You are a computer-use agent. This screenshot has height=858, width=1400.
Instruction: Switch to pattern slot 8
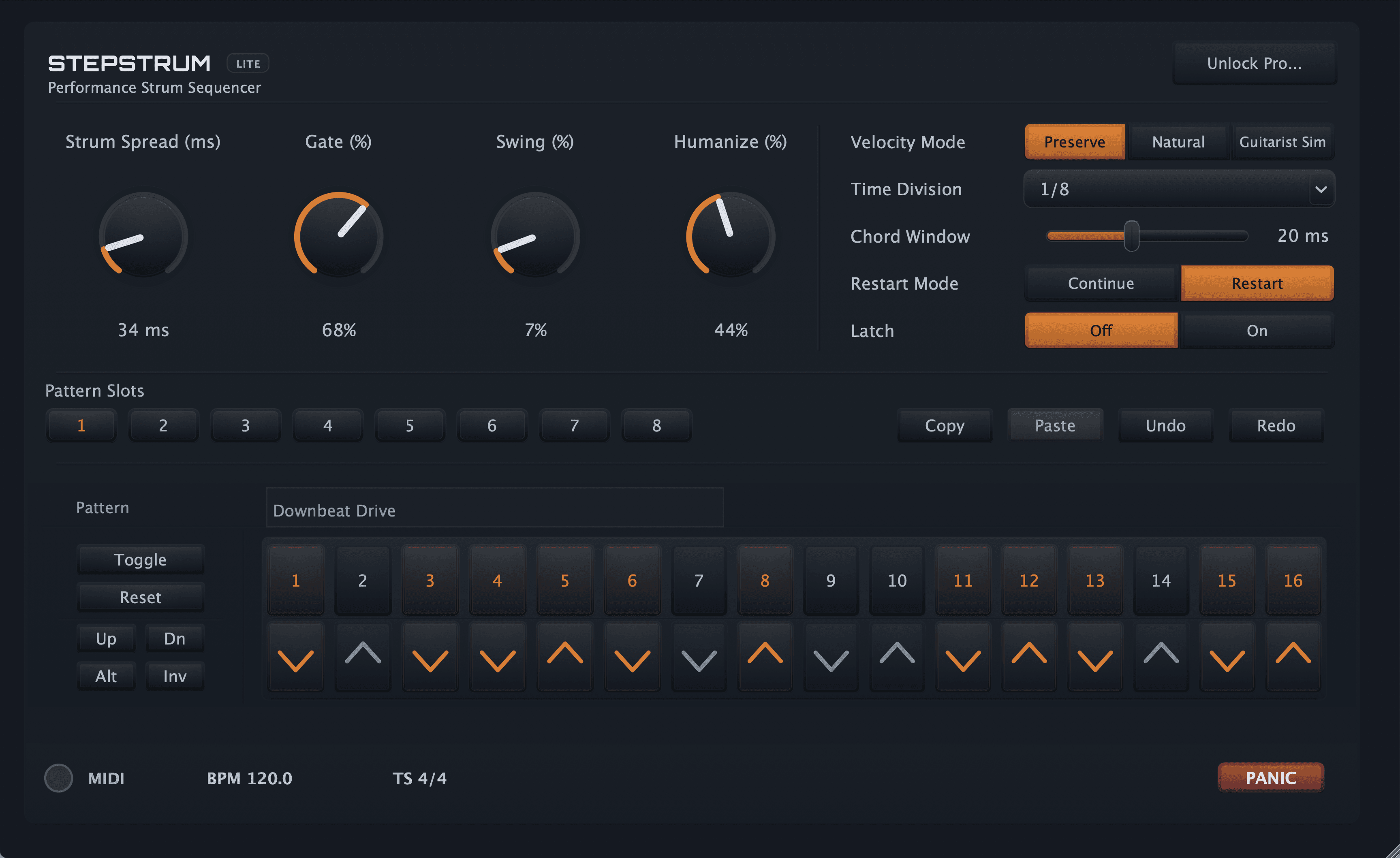click(x=656, y=425)
